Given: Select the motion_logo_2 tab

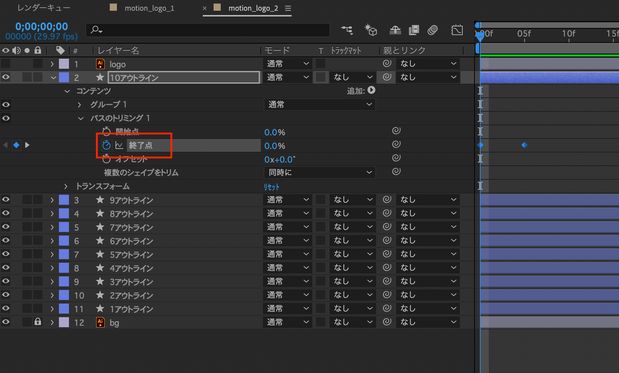Looking at the screenshot, I should click(x=253, y=8).
